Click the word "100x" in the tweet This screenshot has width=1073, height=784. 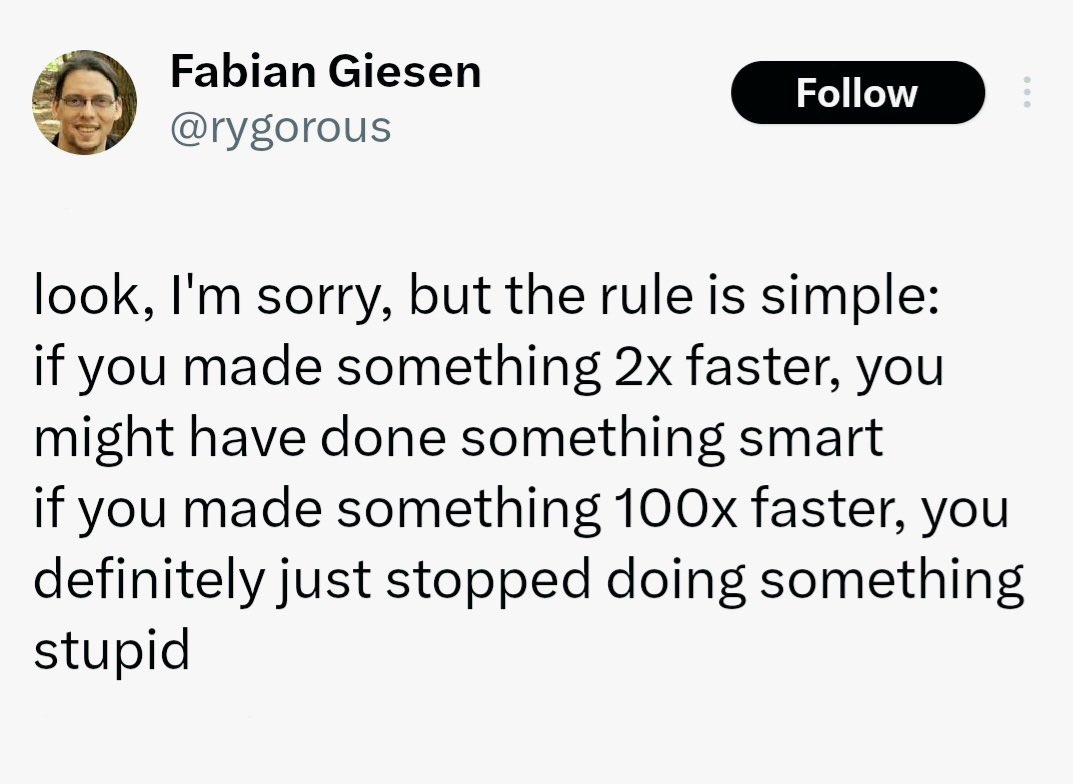[676, 508]
